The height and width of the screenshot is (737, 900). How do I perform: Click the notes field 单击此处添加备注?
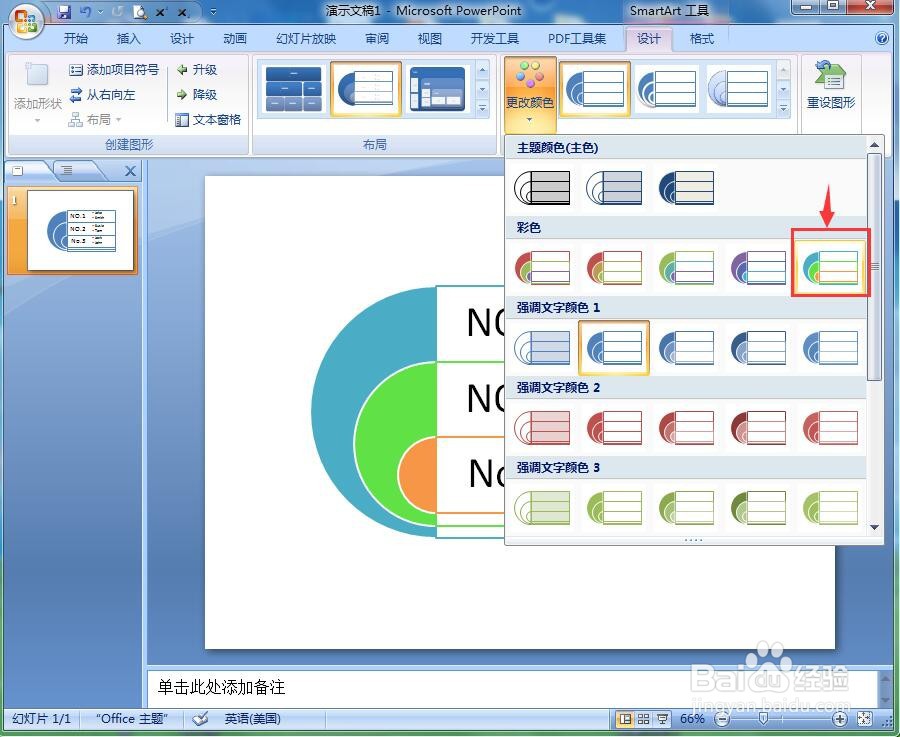tap(511, 688)
